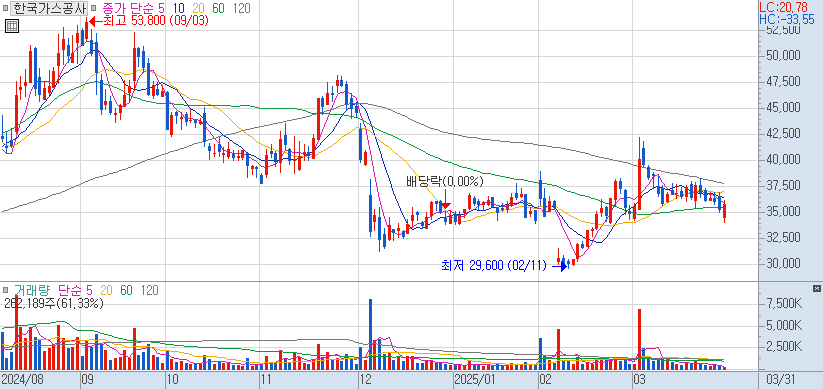Click the 2,500K volume axis label
823x389 pixels.
[784, 347]
